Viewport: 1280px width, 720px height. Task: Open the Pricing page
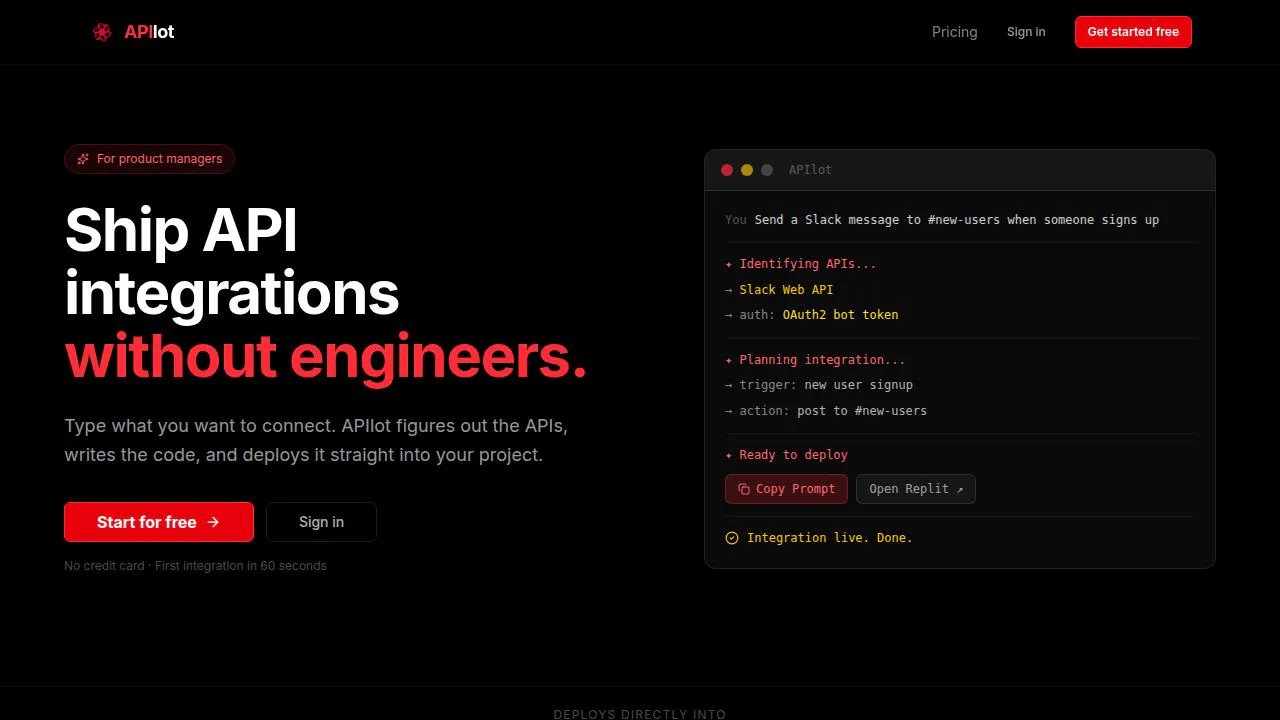coord(954,32)
